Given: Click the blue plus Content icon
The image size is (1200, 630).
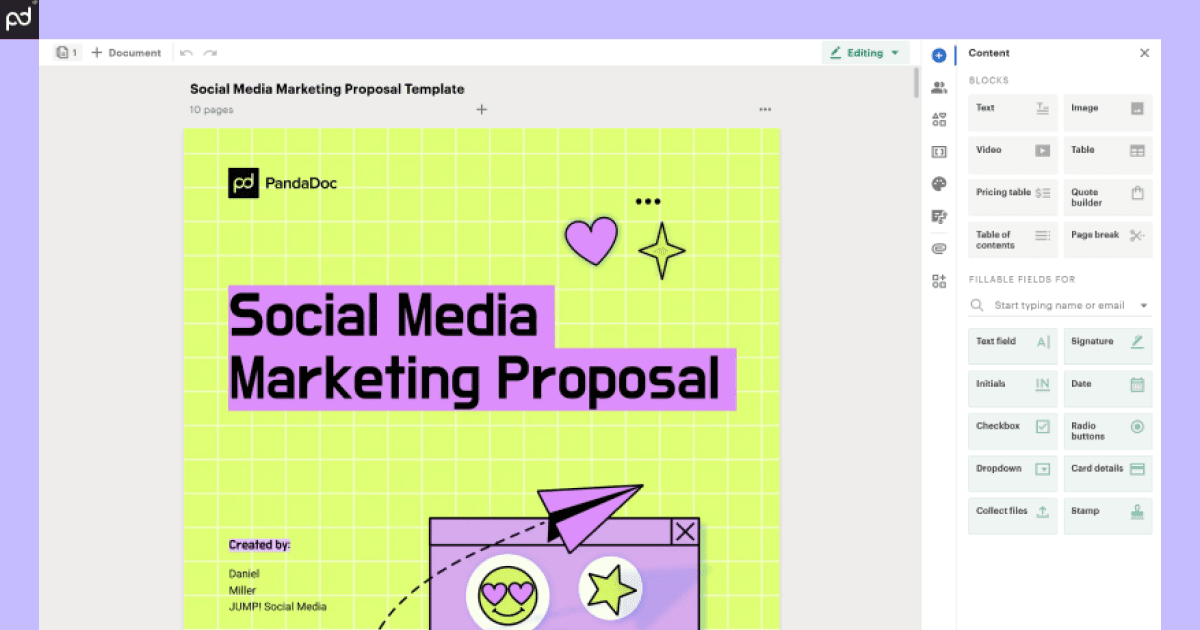Looking at the screenshot, I should coord(938,55).
